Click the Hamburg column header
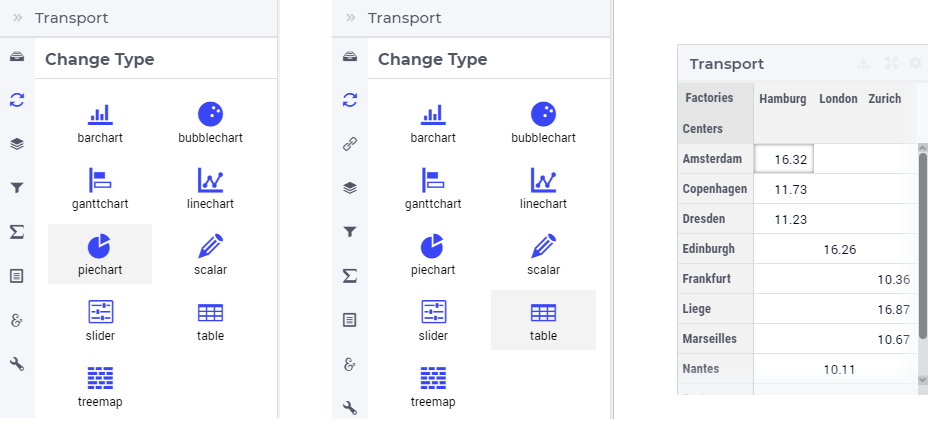 782,99
